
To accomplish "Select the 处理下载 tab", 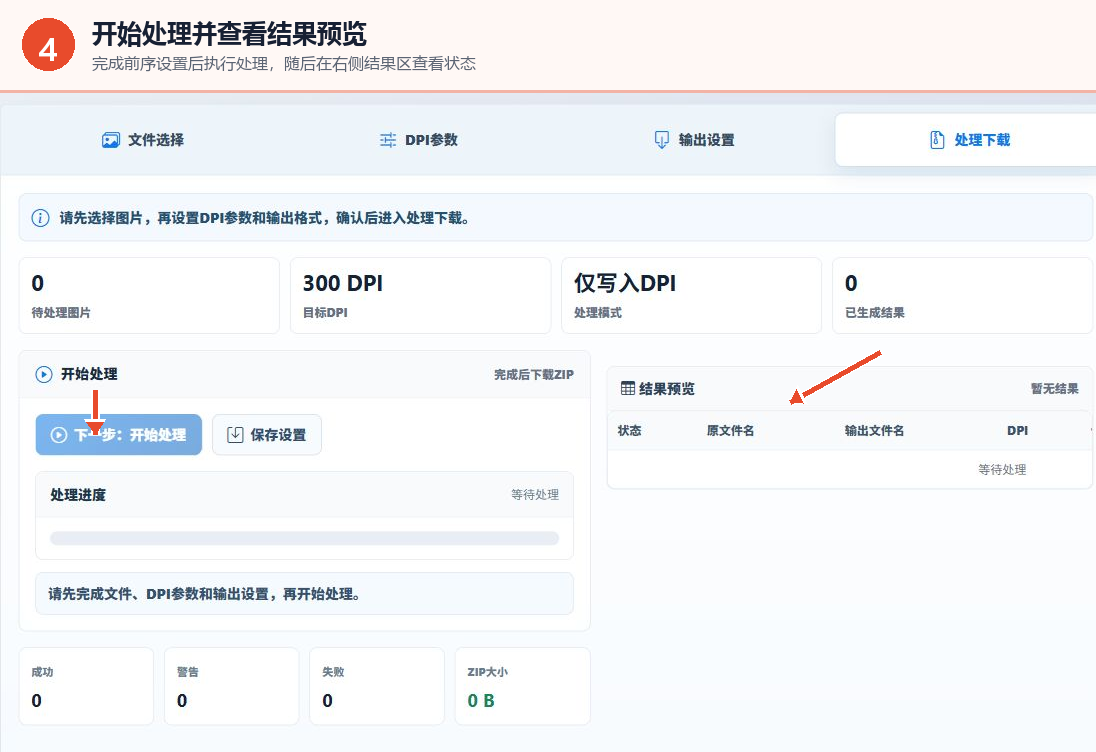I will pos(969,140).
